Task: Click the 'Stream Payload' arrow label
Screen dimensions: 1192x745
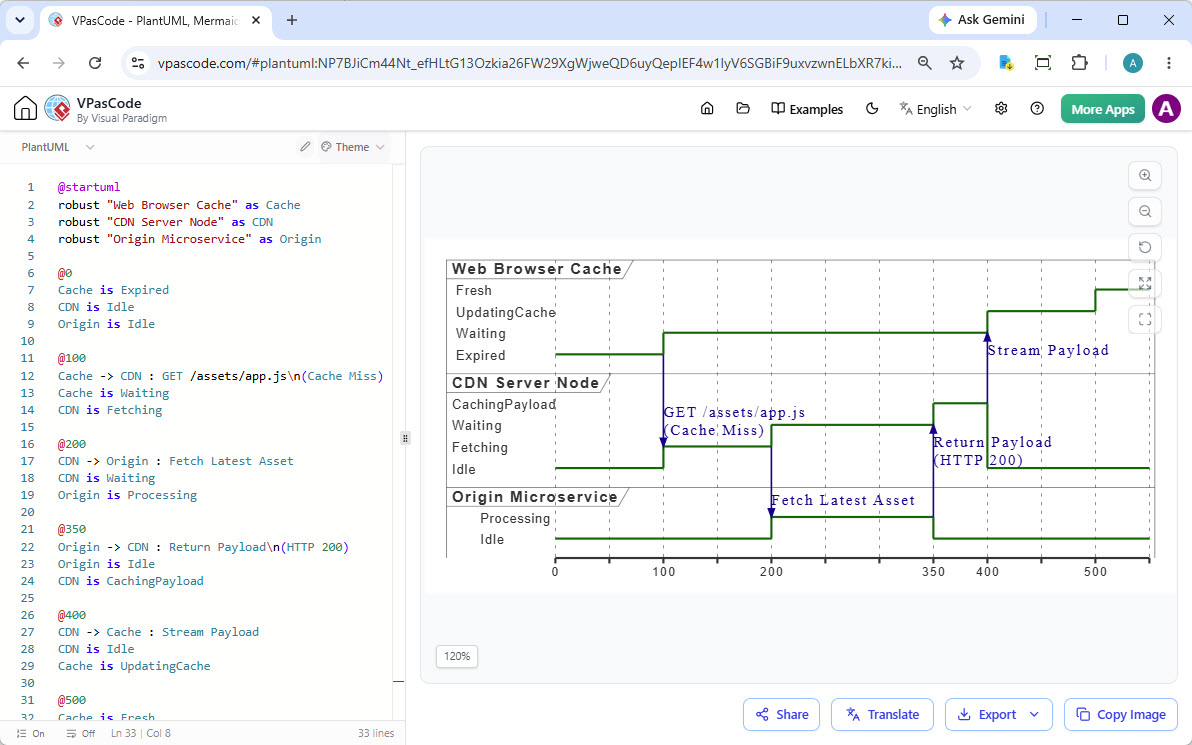Action: coord(1048,350)
